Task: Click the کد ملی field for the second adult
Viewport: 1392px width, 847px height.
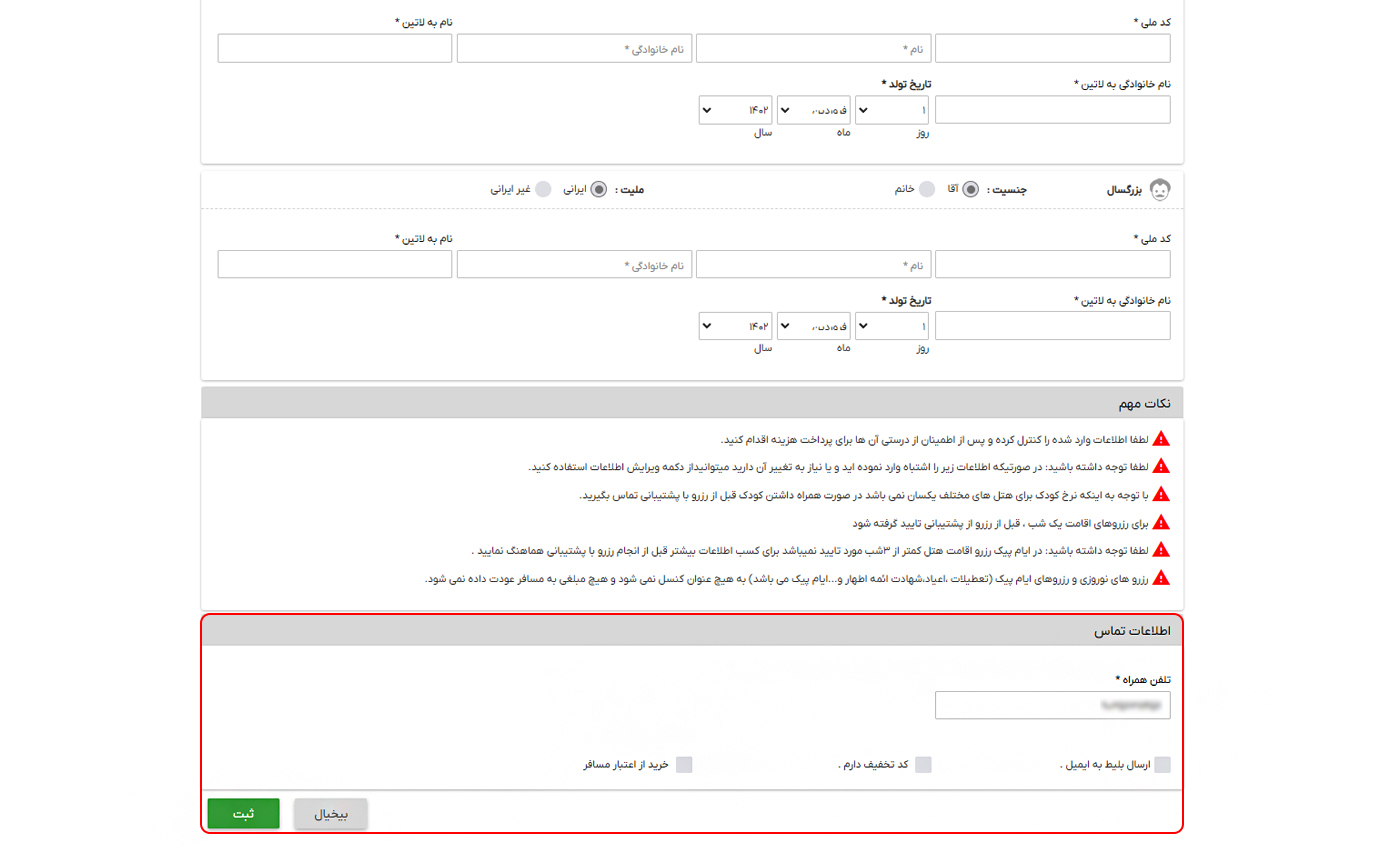Action: (x=1052, y=263)
